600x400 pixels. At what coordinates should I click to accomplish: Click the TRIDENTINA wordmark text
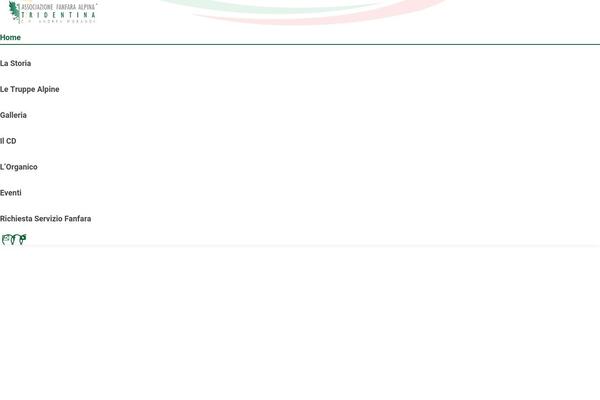click(59, 15)
